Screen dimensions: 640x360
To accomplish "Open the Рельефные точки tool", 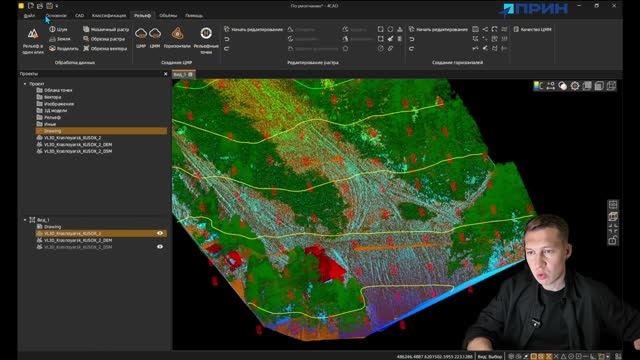I will 206,40.
